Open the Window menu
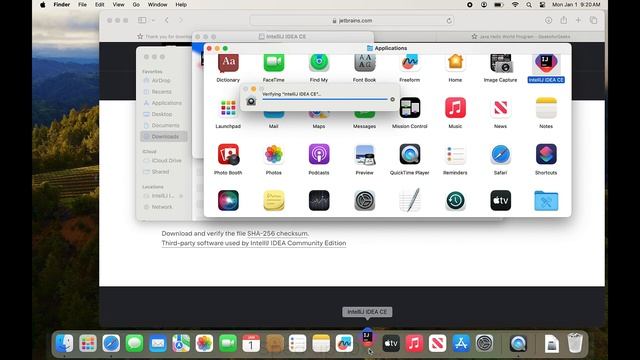640x360 pixels. coord(158,4)
